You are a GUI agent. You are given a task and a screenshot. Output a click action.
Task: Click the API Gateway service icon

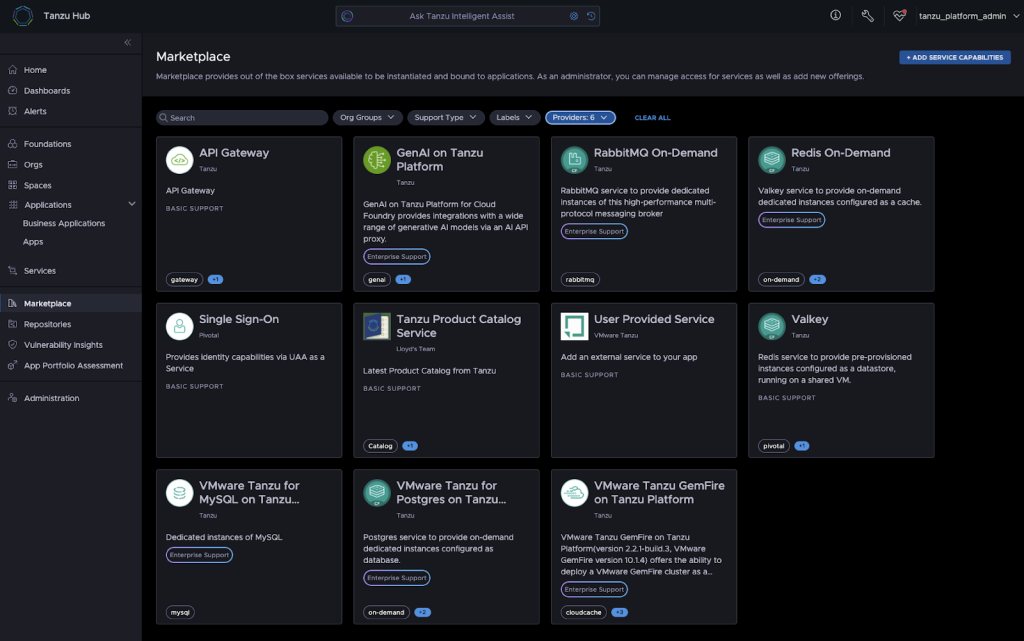[179, 160]
